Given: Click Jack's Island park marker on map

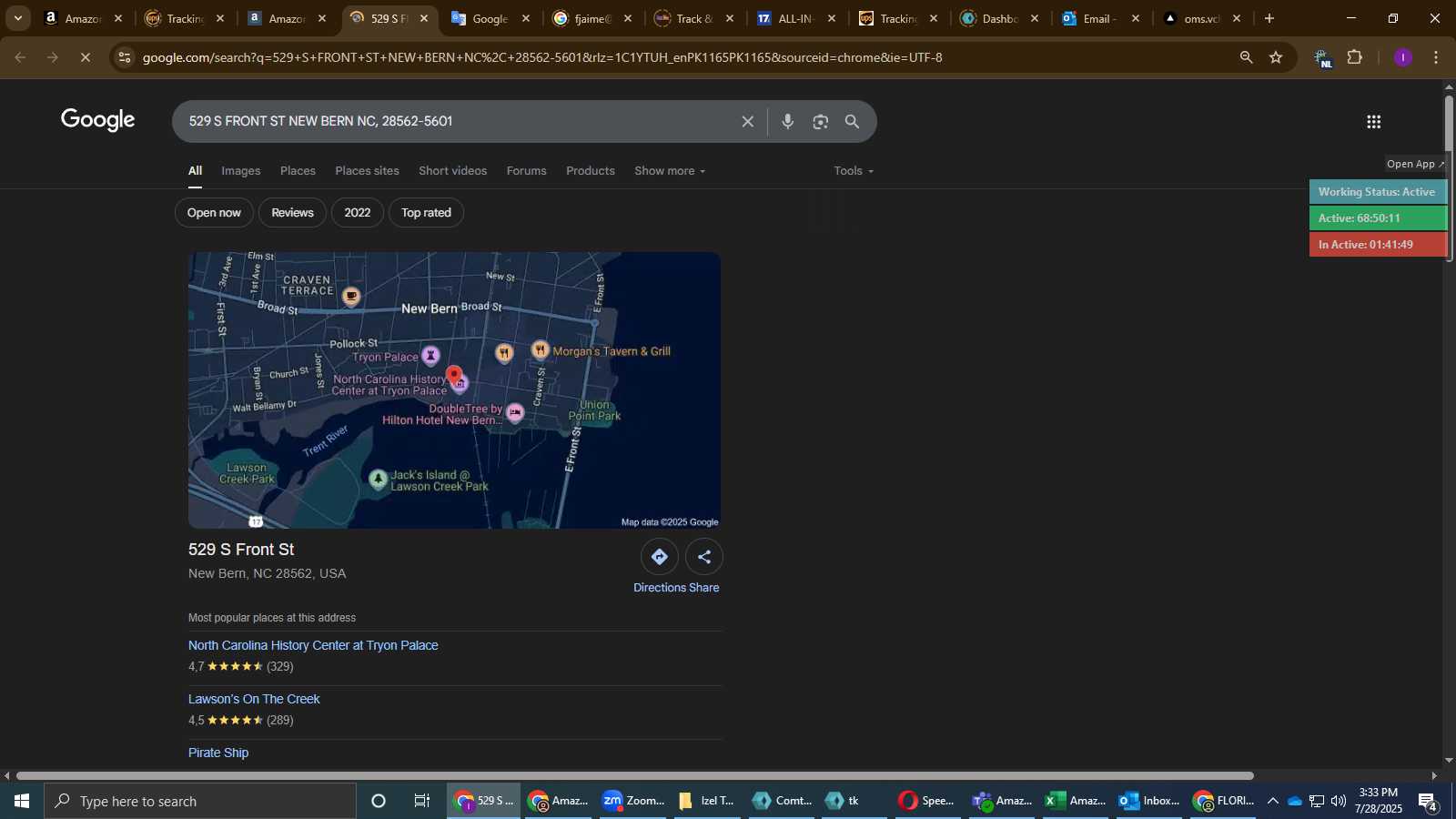Looking at the screenshot, I should click(379, 480).
